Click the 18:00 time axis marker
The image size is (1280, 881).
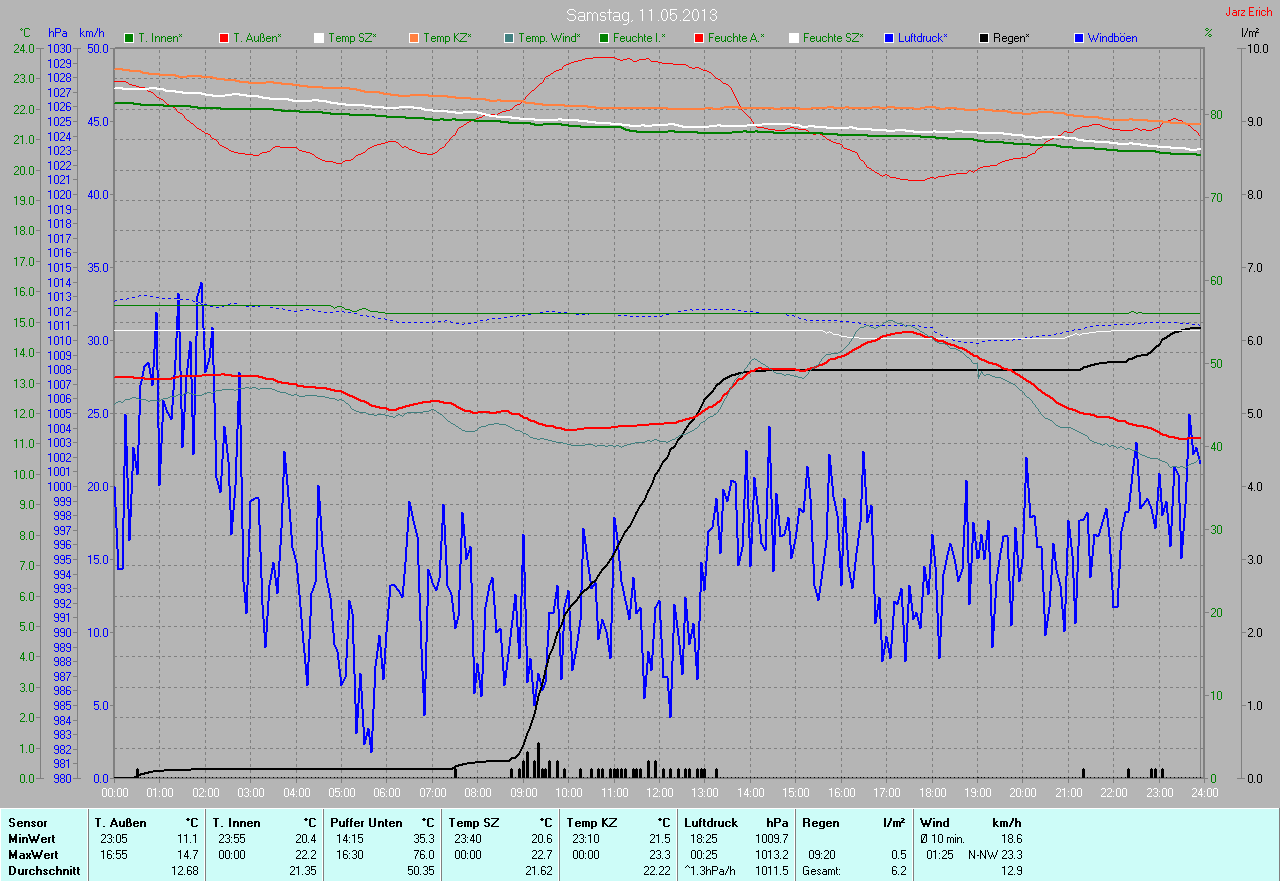[x=932, y=793]
